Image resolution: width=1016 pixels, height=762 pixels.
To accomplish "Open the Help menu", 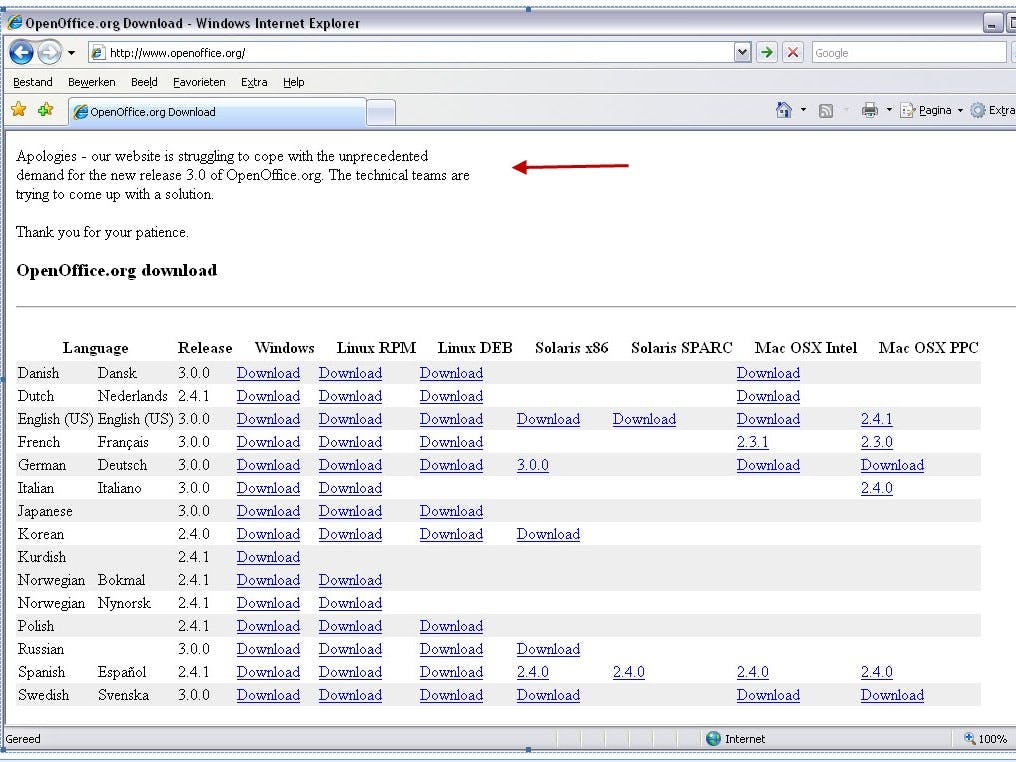I will pos(294,82).
